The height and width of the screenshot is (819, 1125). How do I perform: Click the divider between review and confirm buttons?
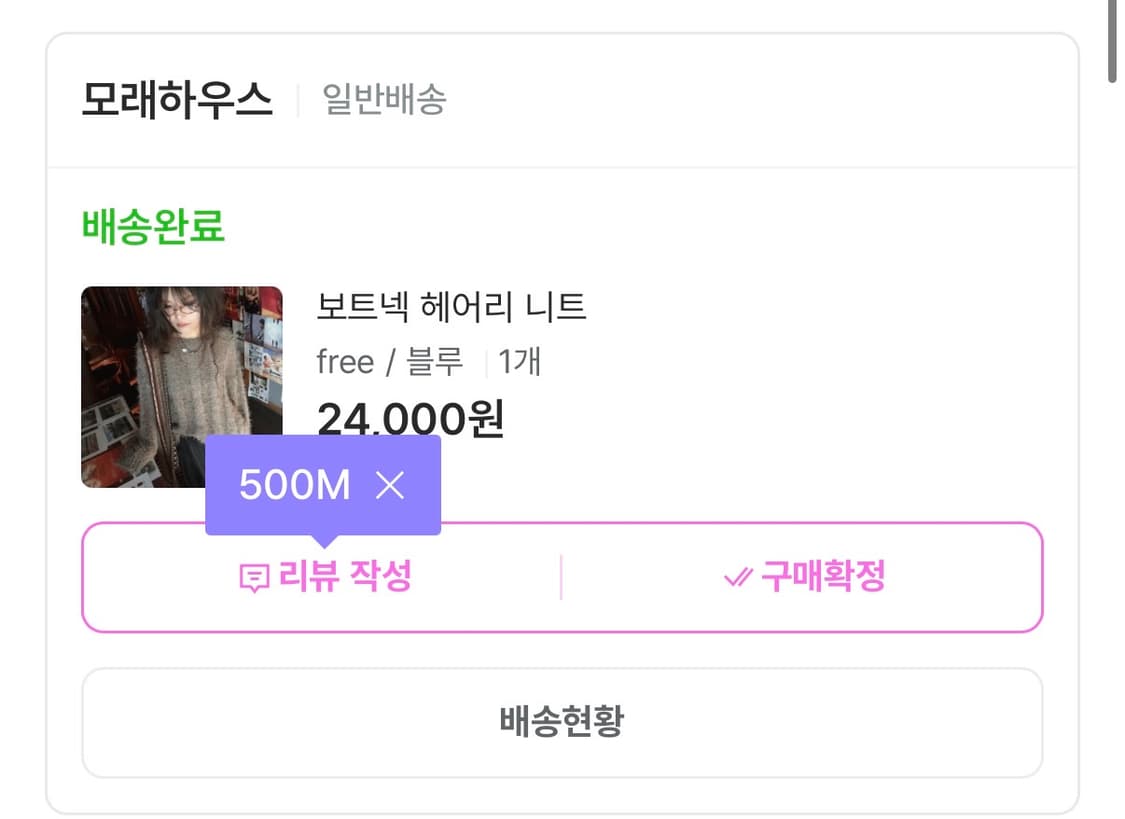point(561,578)
